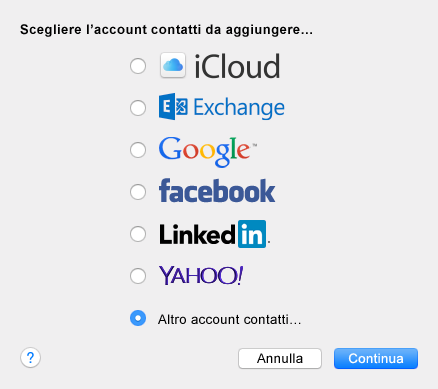Image resolution: width=438 pixels, height=389 pixels.
Task: Click the Annulla button
Action: [280, 359]
